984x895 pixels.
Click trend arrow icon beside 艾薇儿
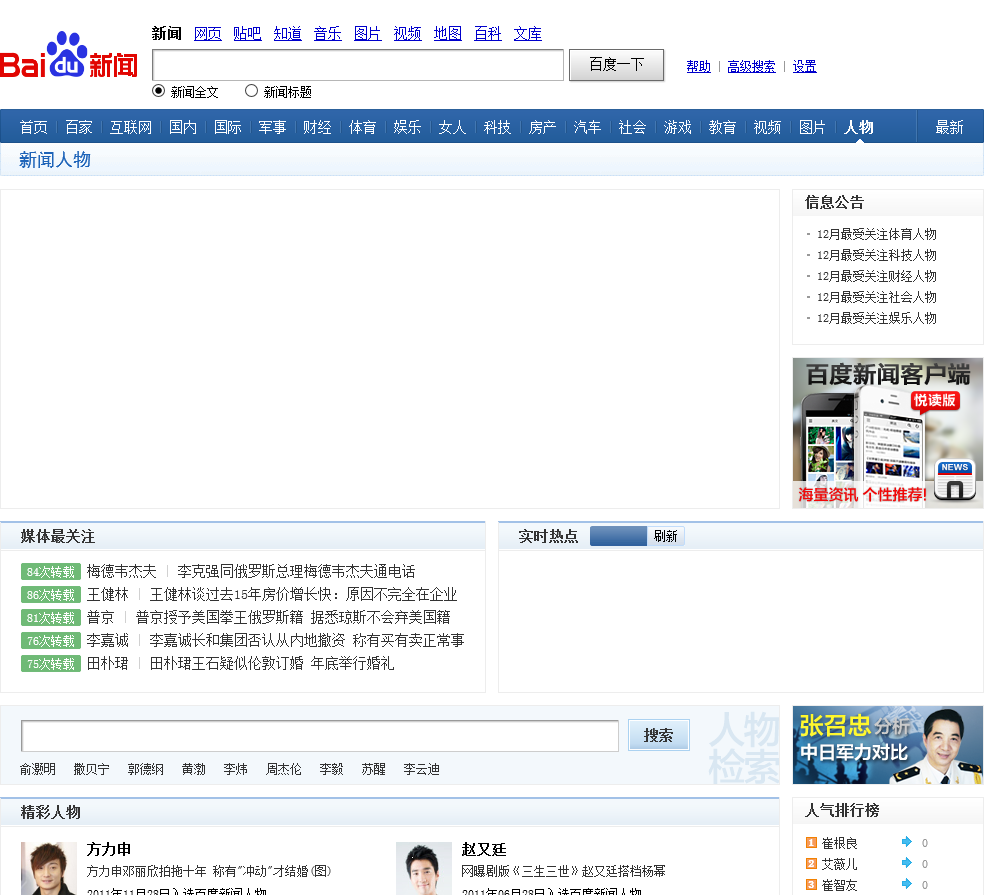pos(907,863)
